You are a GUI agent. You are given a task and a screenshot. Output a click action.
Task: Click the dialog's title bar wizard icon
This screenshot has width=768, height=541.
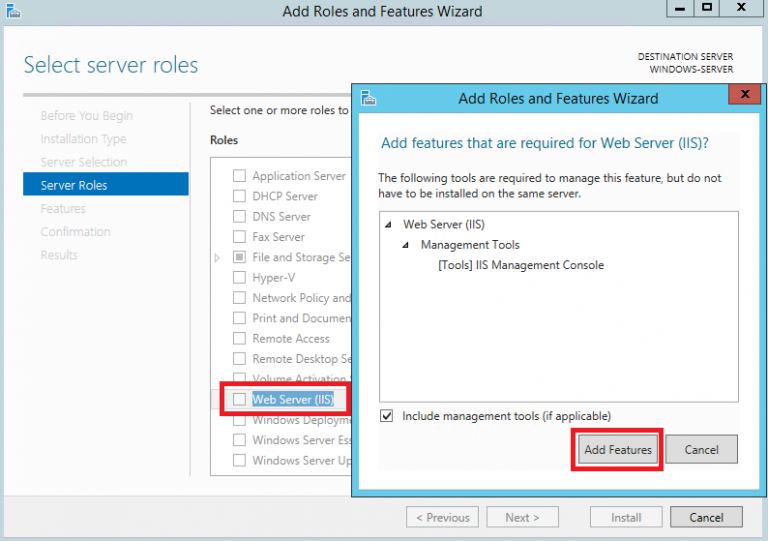(x=368, y=97)
